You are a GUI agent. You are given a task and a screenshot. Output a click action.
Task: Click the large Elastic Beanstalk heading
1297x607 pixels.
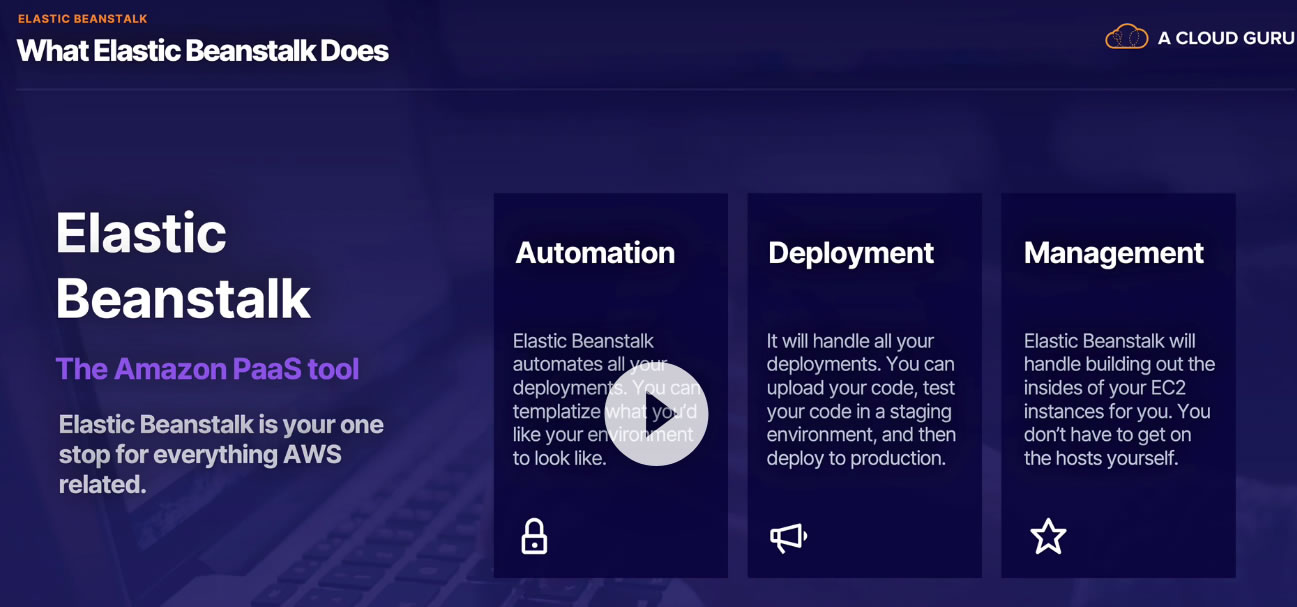point(183,266)
